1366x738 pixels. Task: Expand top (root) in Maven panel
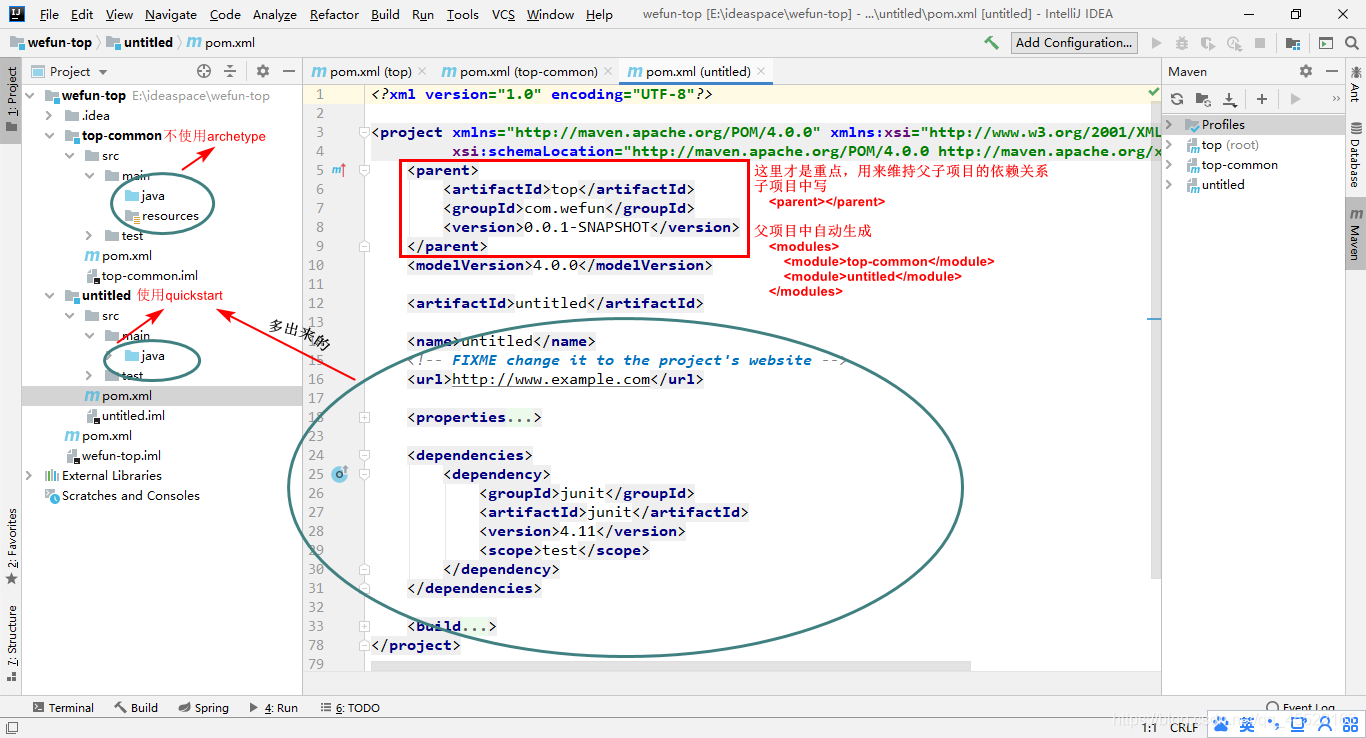click(1169, 145)
